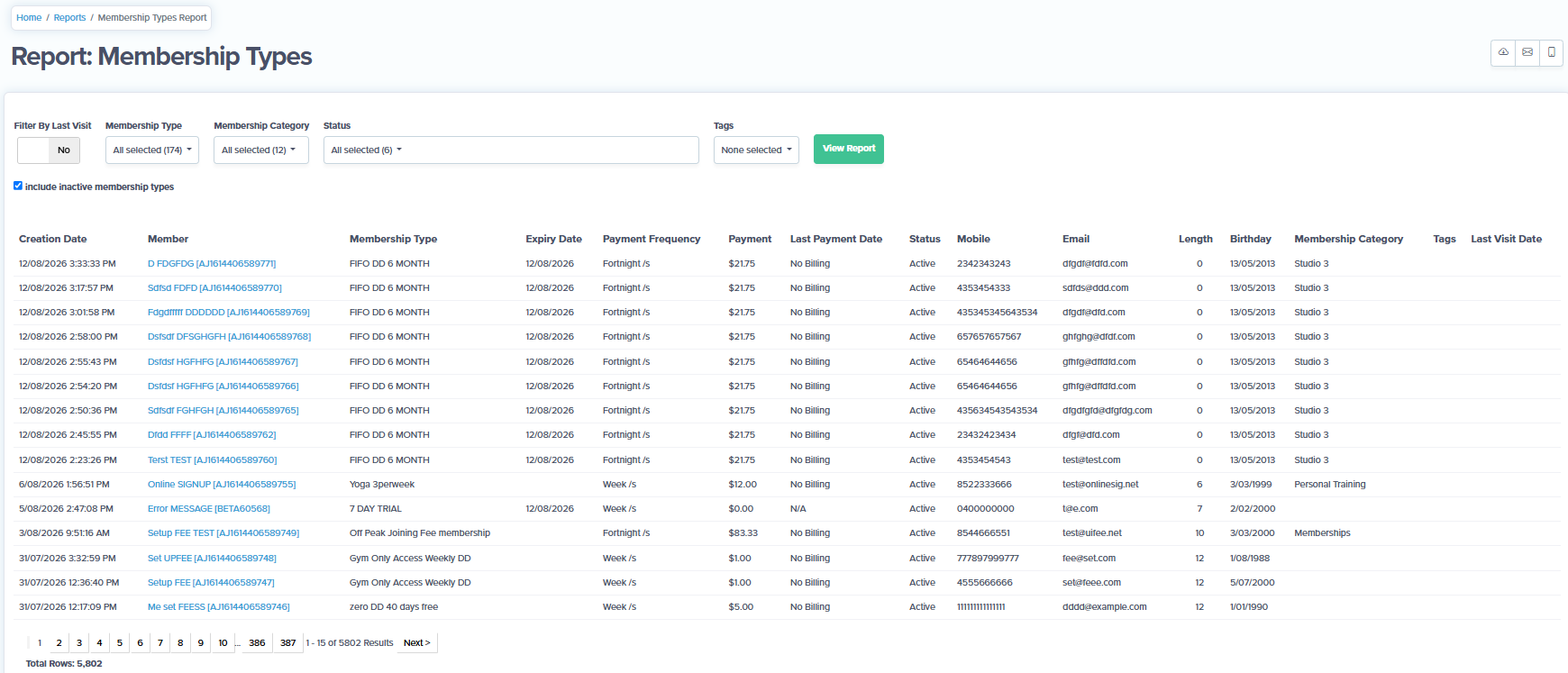Select Off Peak Joining Fee membership cell
The width and height of the screenshot is (1568, 673).
tap(420, 533)
